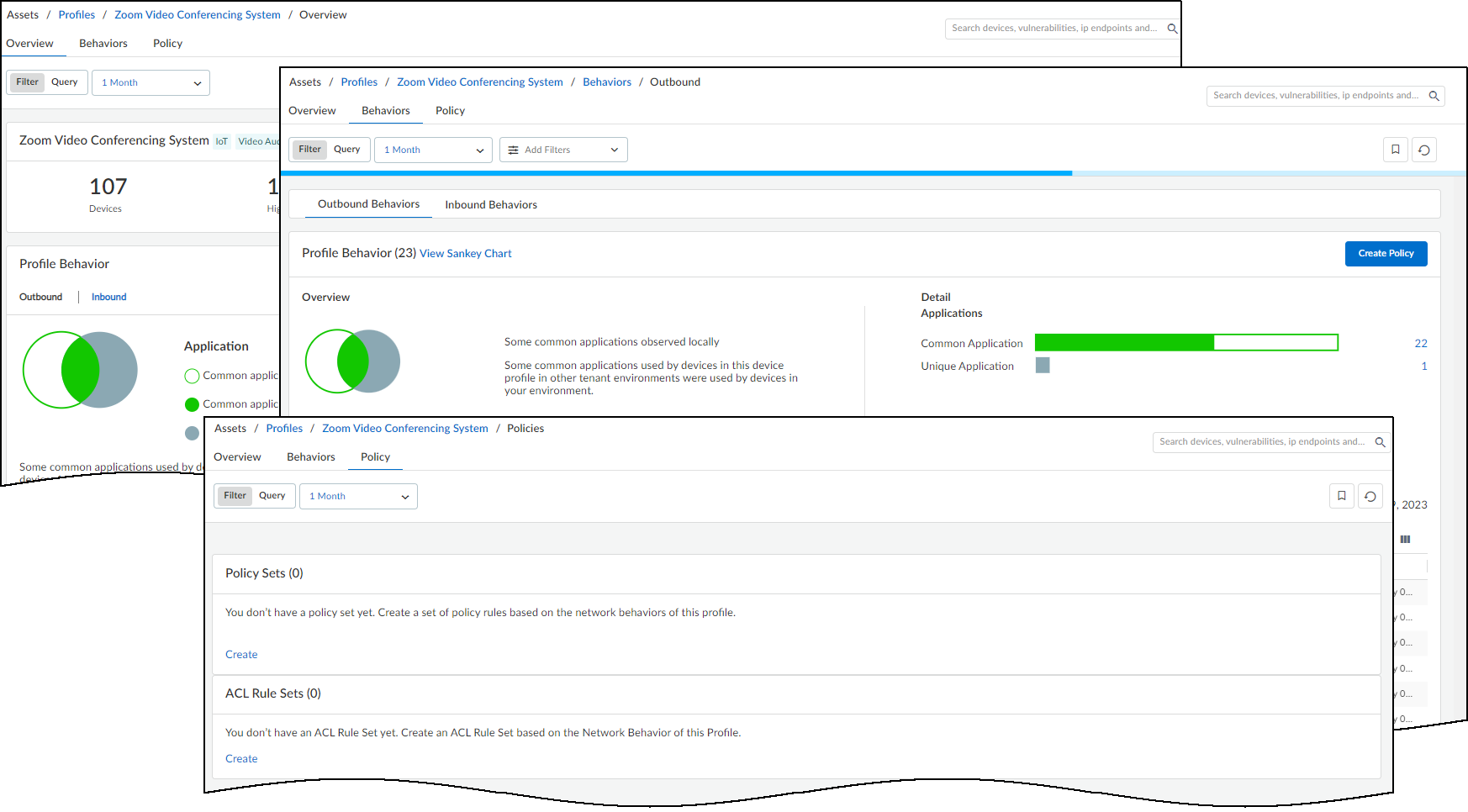The height and width of the screenshot is (812, 1468).
Task: Click the search magnifier in the Behaviors search box
Action: click(1434, 96)
